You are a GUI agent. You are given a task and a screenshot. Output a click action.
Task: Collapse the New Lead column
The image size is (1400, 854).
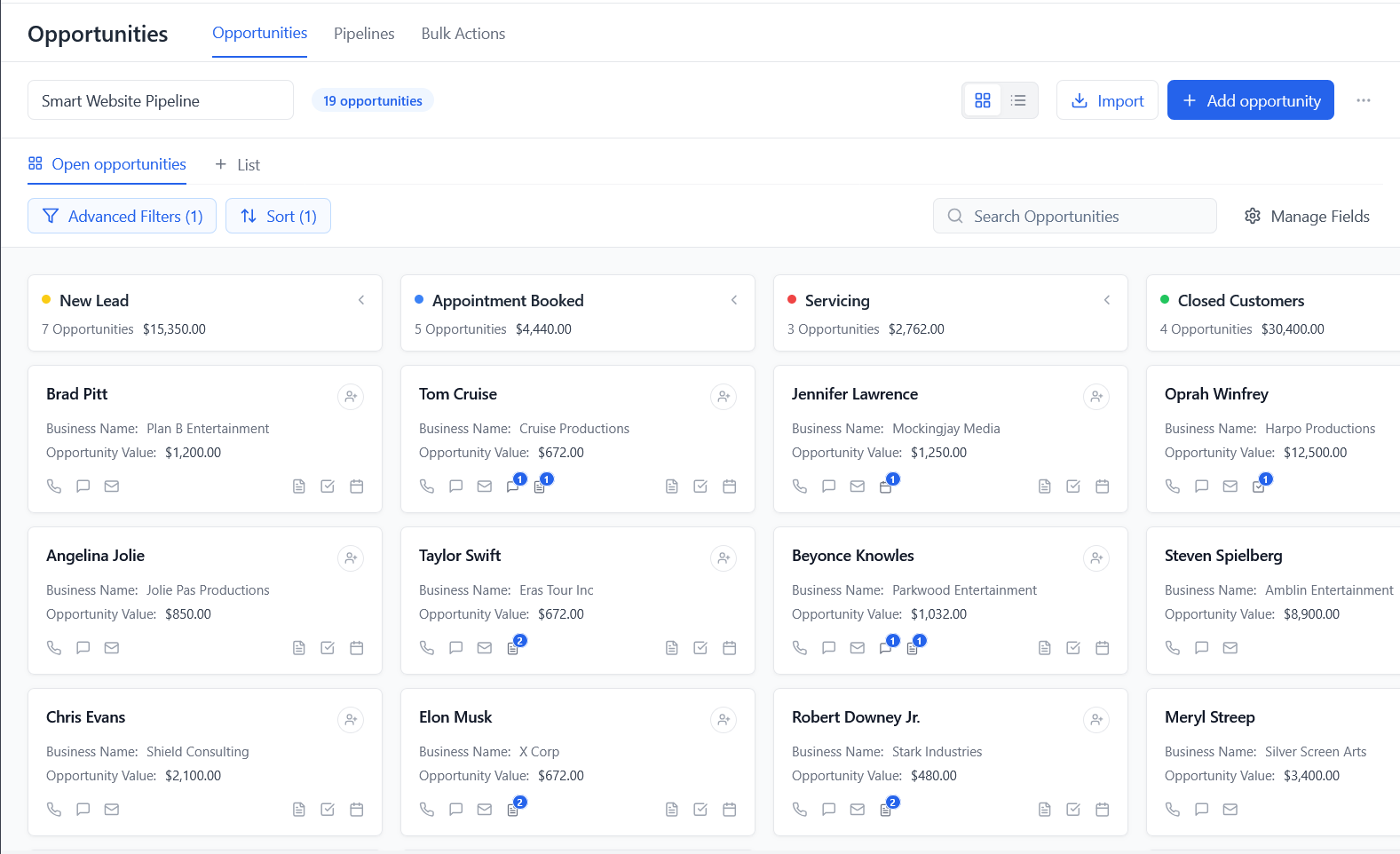[x=361, y=300]
